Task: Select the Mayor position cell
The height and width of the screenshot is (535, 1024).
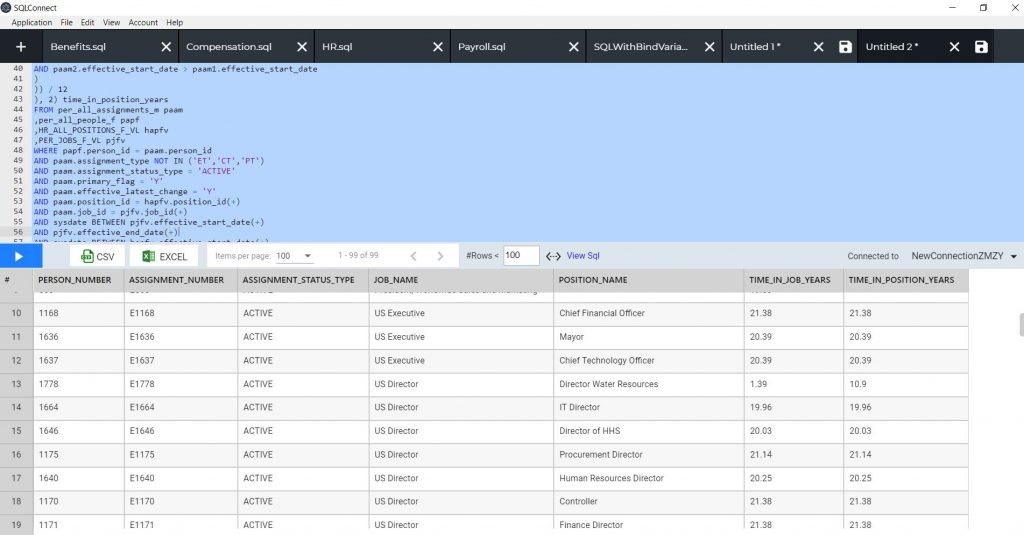Action: click(x=648, y=336)
